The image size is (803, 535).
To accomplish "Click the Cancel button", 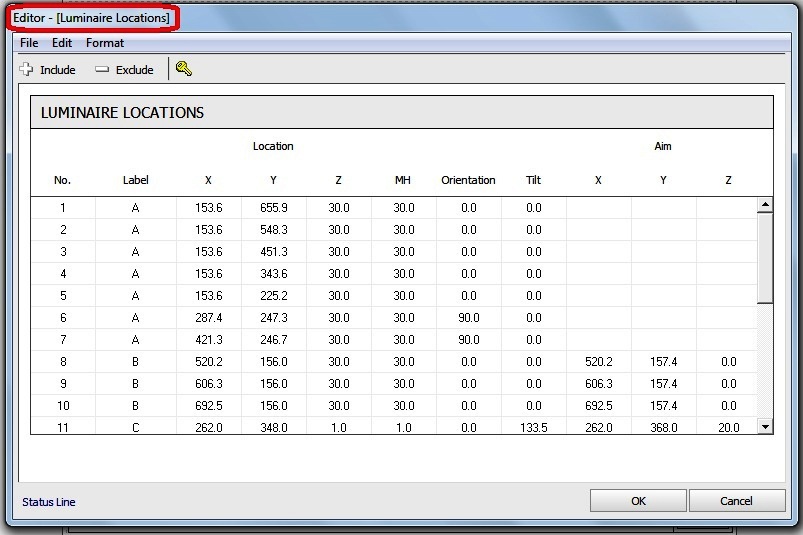I will [736, 501].
